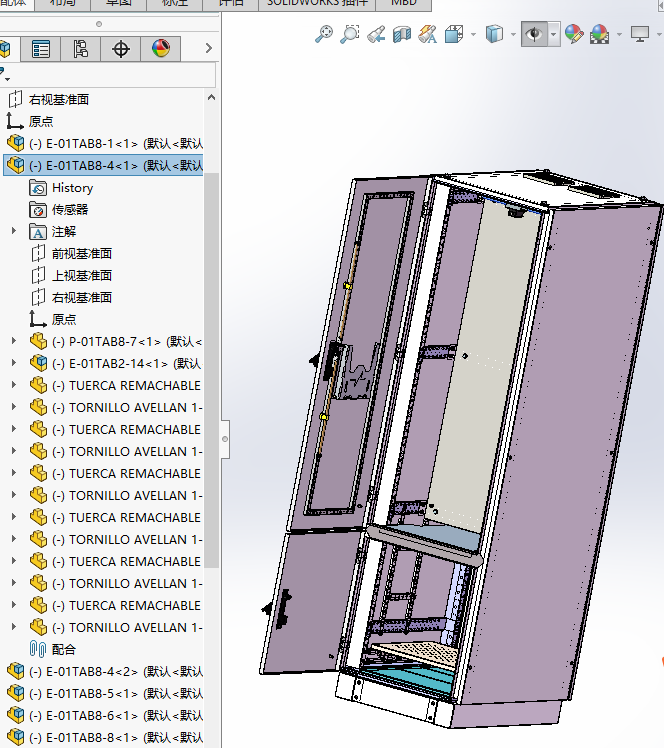This screenshot has width=664, height=748.
Task: Open Dynamic Annotation Views icon
Action: (428, 34)
